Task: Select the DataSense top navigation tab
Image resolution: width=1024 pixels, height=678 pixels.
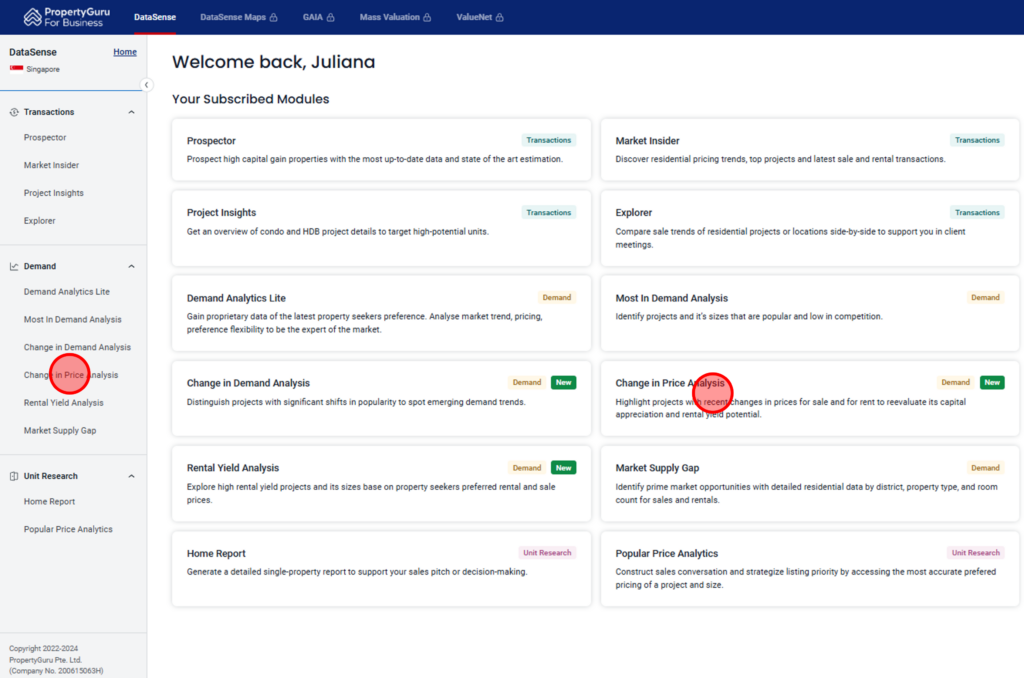Action: (x=155, y=17)
